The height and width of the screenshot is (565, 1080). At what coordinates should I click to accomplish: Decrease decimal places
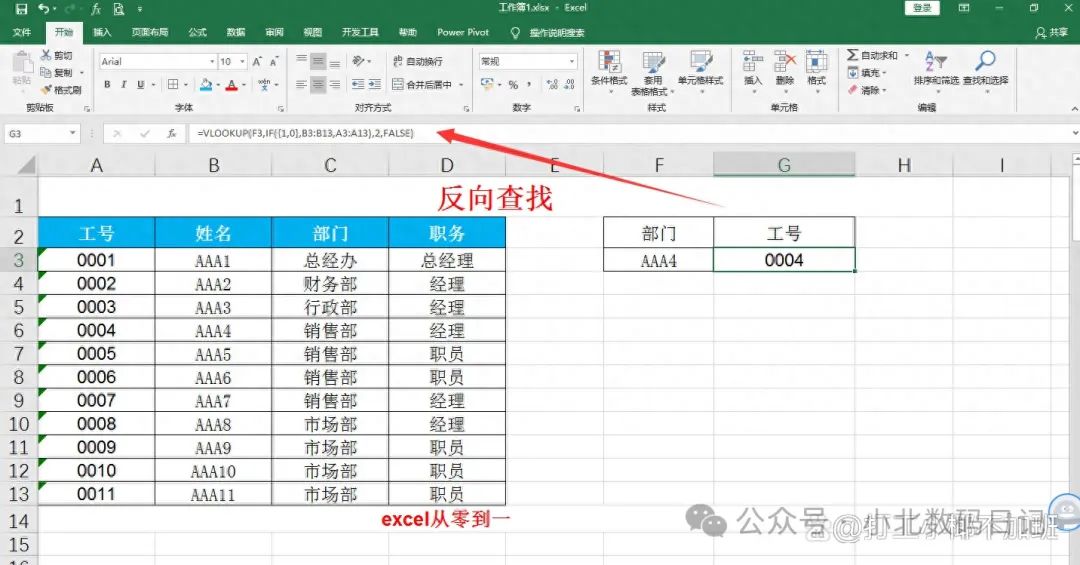click(x=569, y=84)
